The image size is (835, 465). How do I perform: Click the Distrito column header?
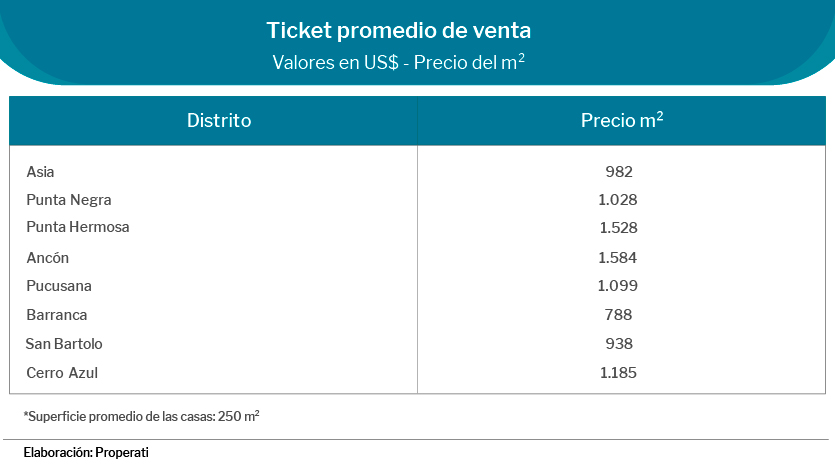(218, 121)
